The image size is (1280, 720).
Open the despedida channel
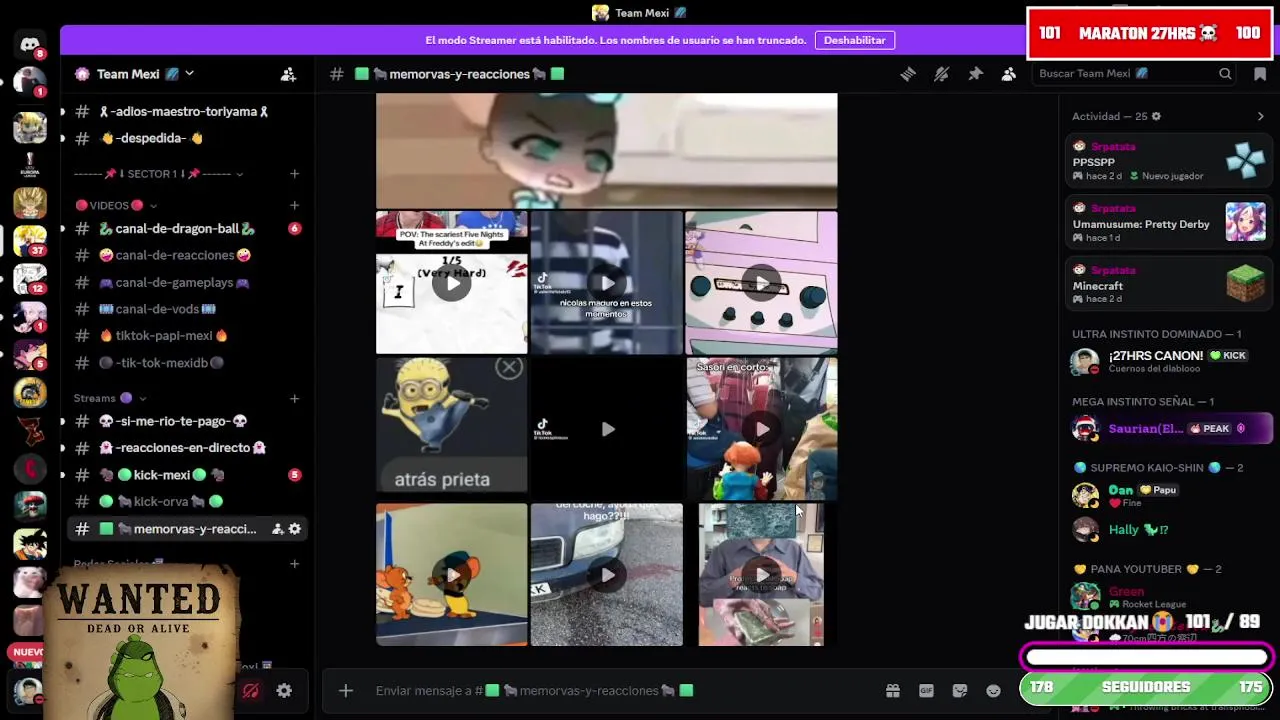coord(186,138)
